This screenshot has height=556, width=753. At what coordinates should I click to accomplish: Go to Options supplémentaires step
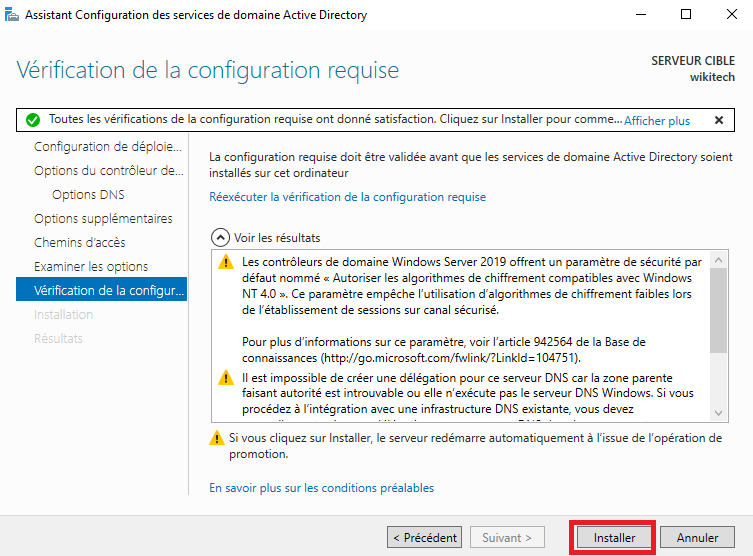tap(103, 218)
